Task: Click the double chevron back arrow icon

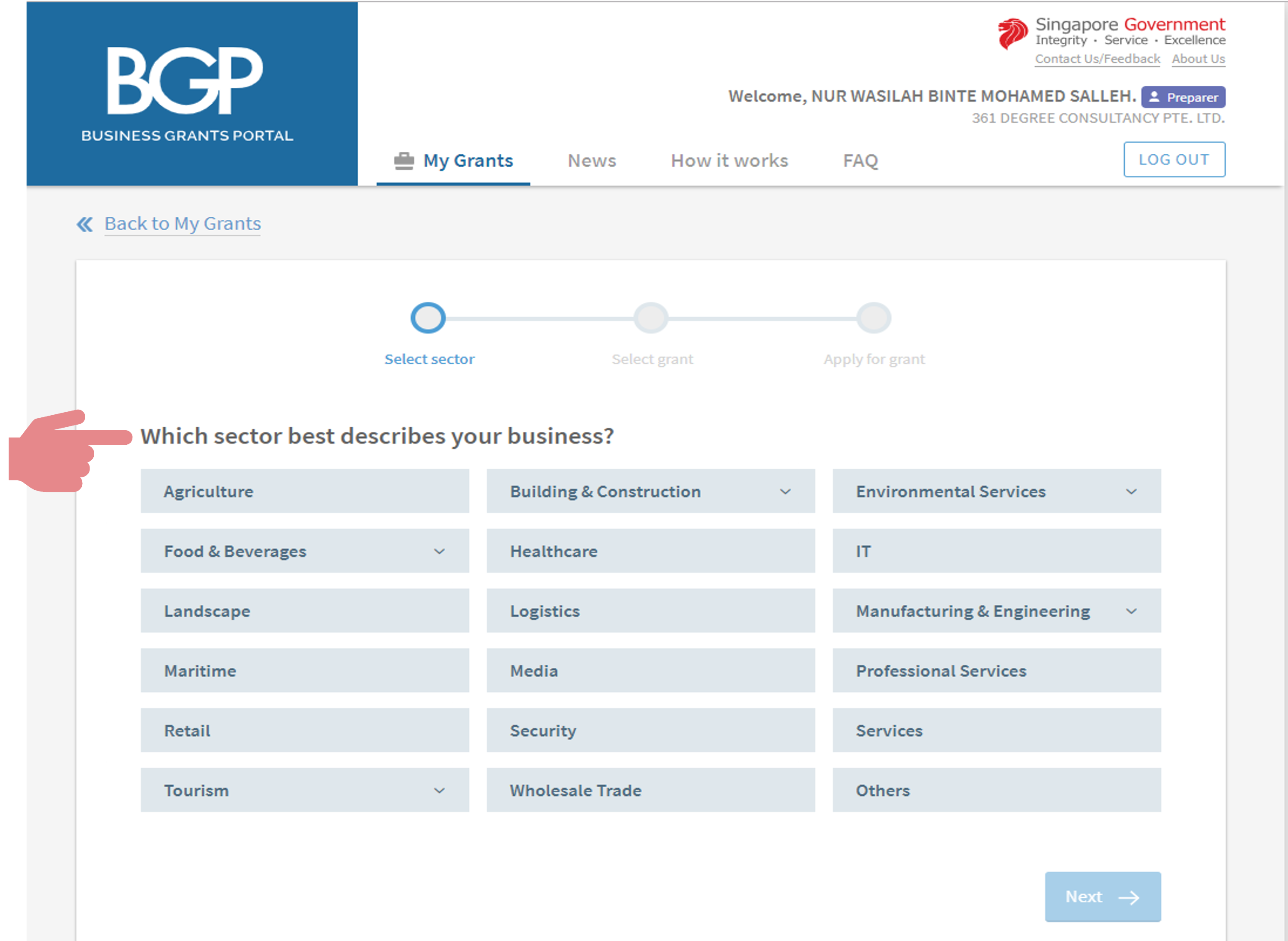Action: point(84,225)
